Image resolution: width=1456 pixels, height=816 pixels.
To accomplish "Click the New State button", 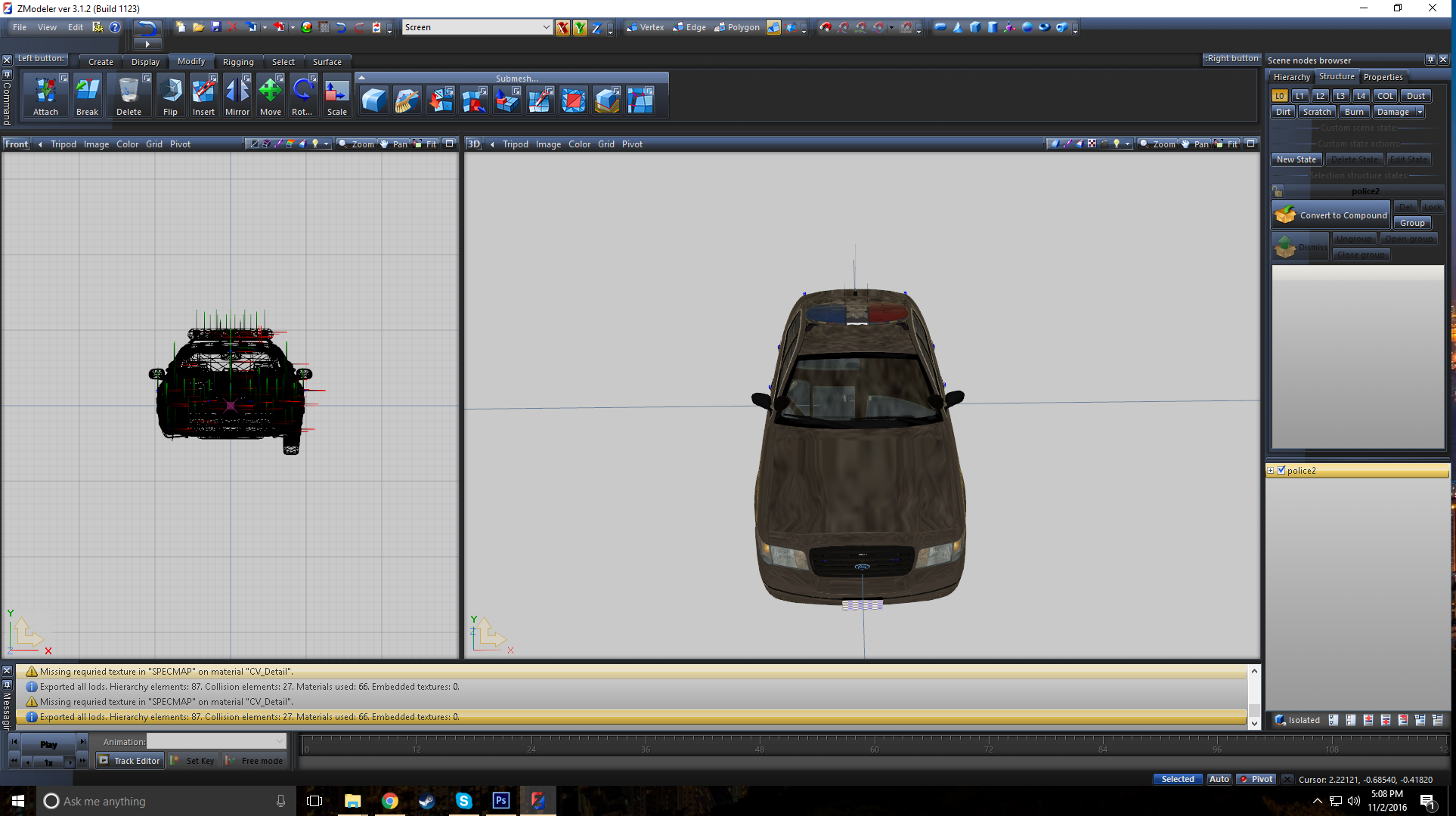I will click(x=1296, y=159).
